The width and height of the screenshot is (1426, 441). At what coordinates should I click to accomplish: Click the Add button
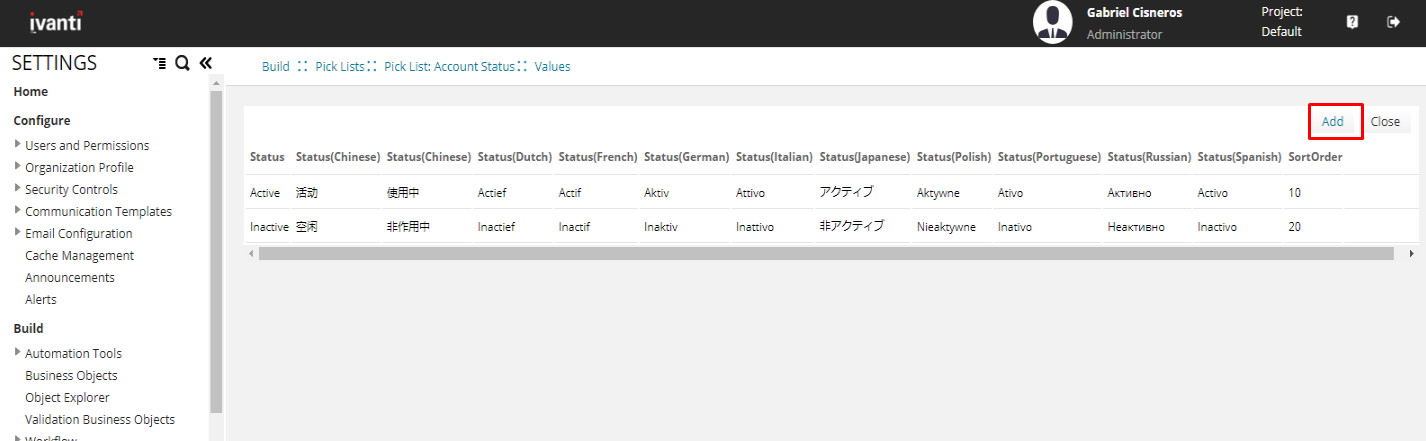point(1333,121)
